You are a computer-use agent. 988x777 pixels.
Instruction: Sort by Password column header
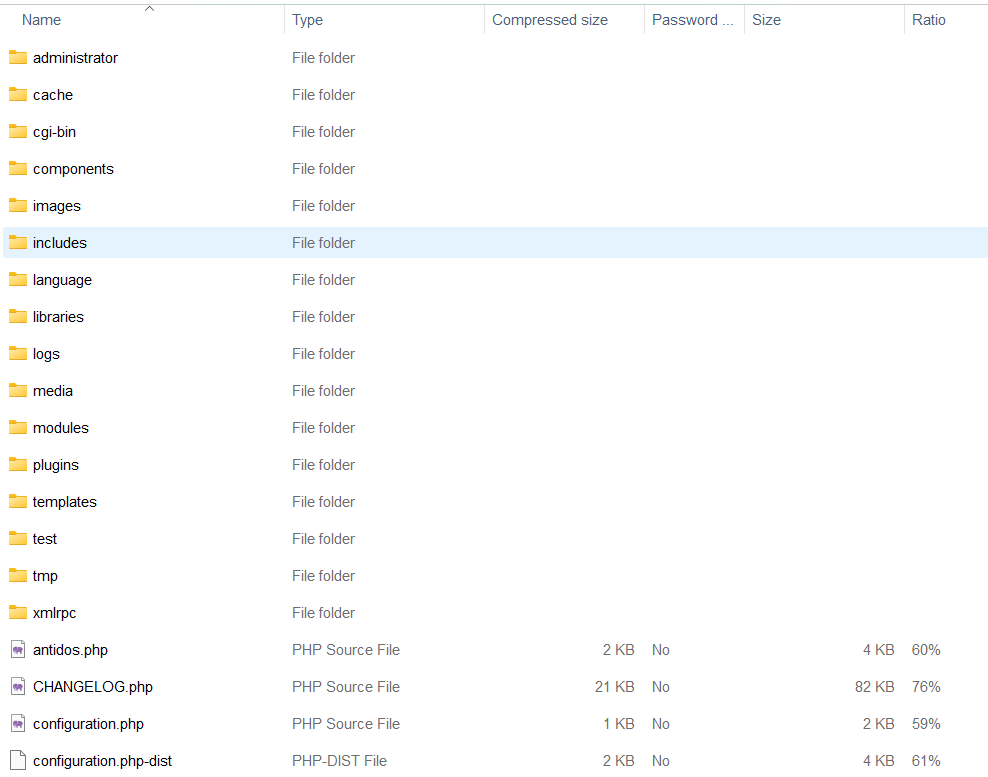[692, 20]
